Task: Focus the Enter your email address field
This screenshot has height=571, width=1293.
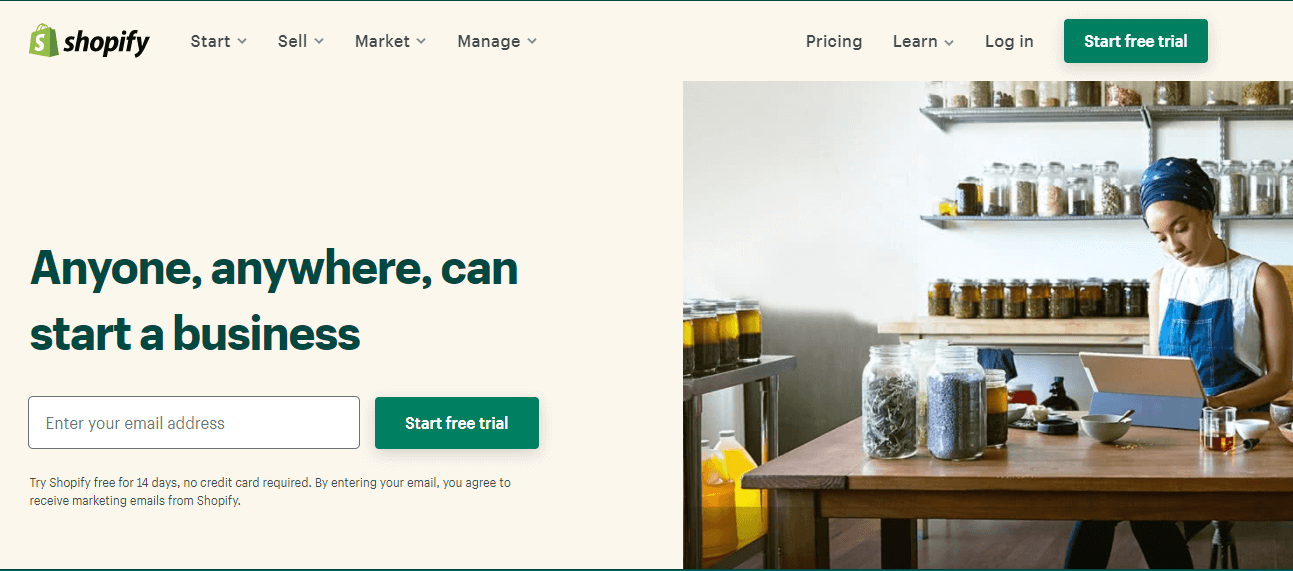Action: coord(194,423)
